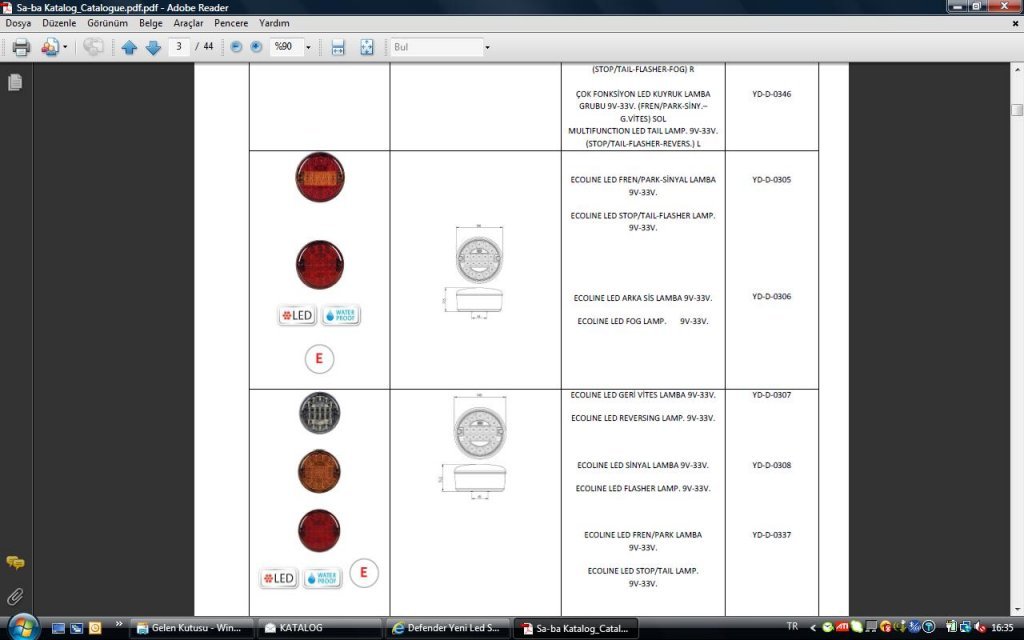Open the zoom percentage dropdown
This screenshot has height=640, width=1024.
coord(307,46)
